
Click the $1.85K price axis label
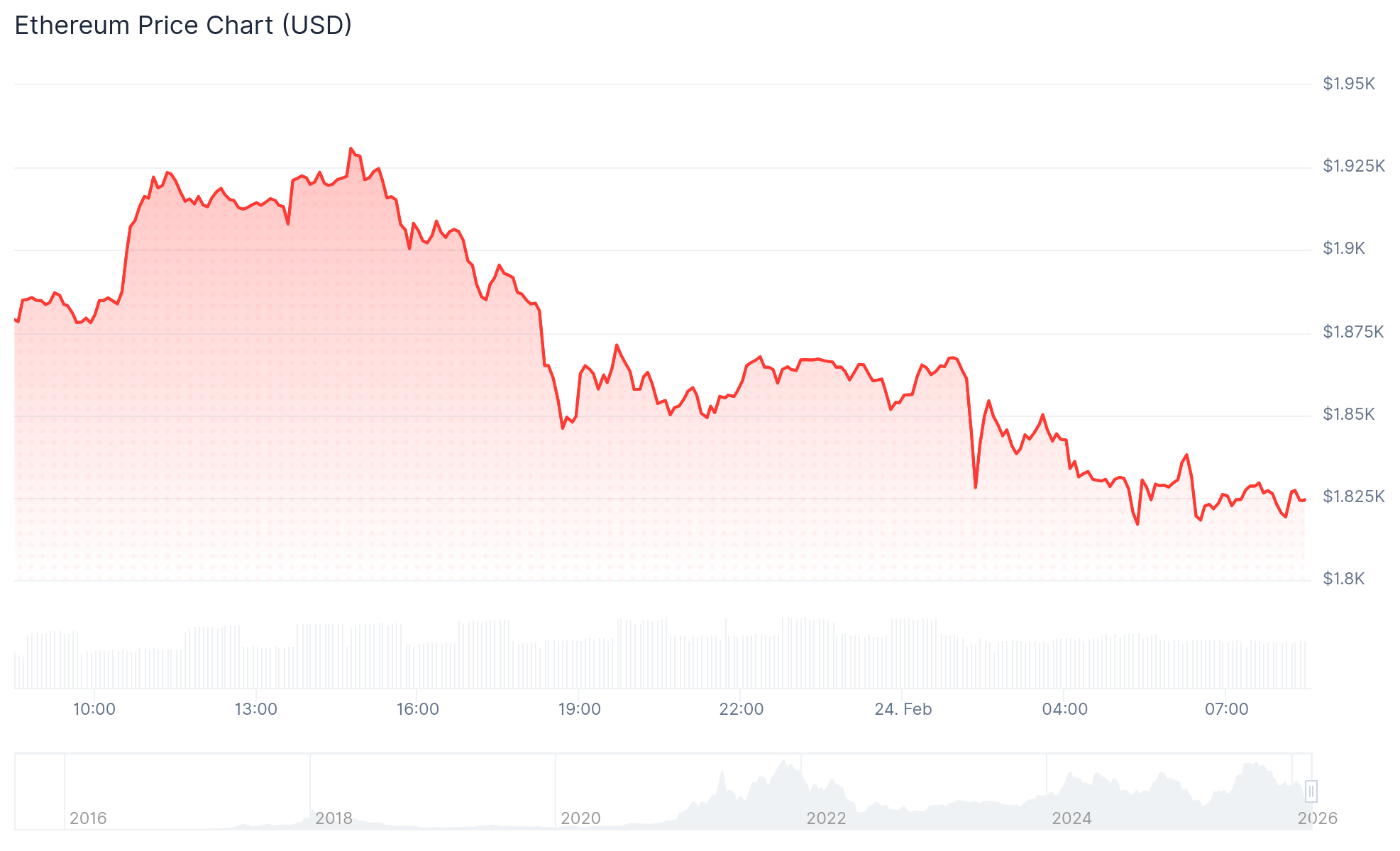[1348, 414]
